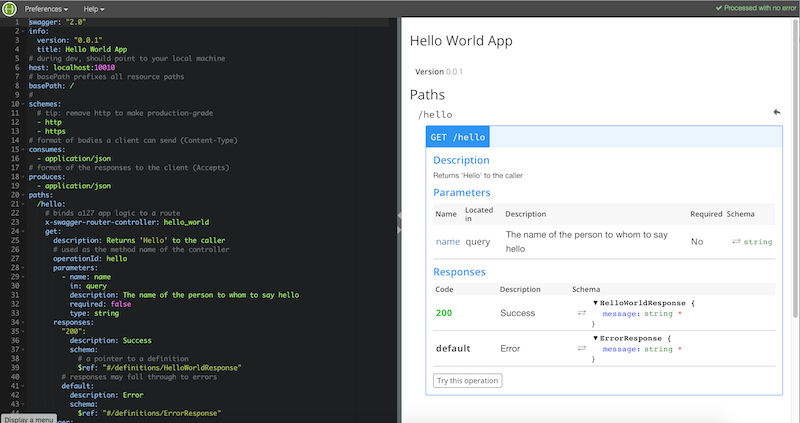Click line number 32 in the gutter
This screenshot has width=800, height=423.
[x=15, y=304]
